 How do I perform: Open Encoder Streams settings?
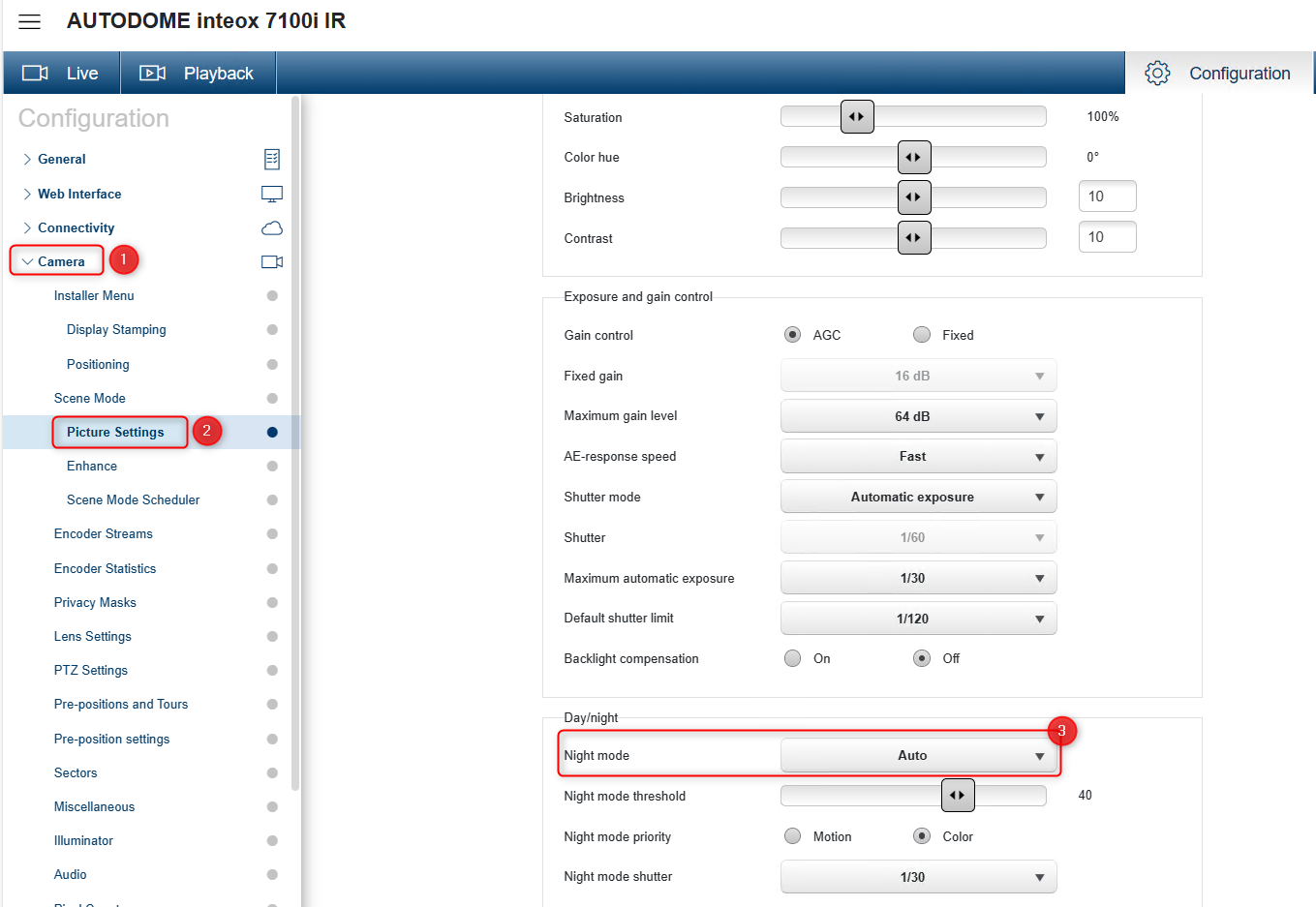[104, 534]
